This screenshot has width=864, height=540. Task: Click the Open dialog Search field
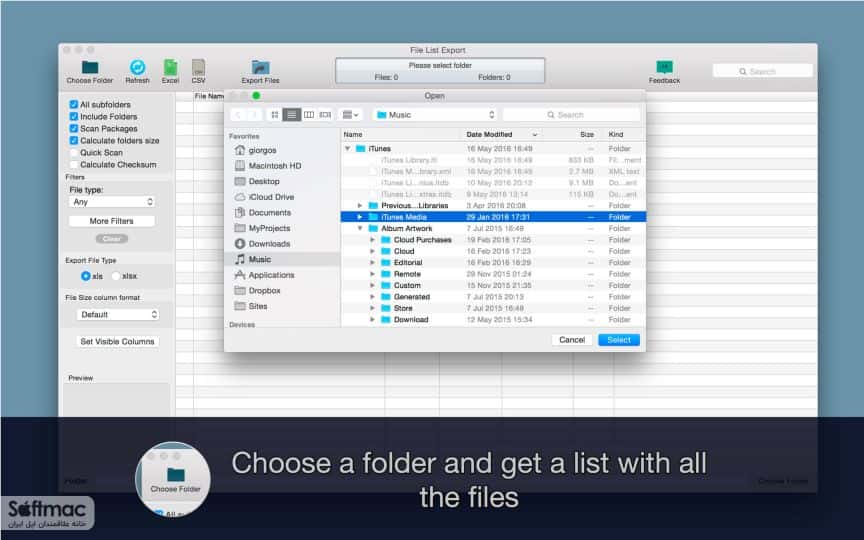pyautogui.click(x=571, y=115)
